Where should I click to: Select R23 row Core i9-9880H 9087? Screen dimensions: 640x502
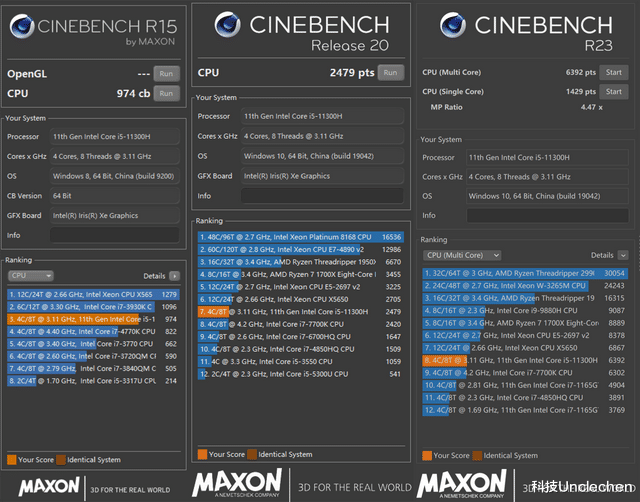point(525,311)
